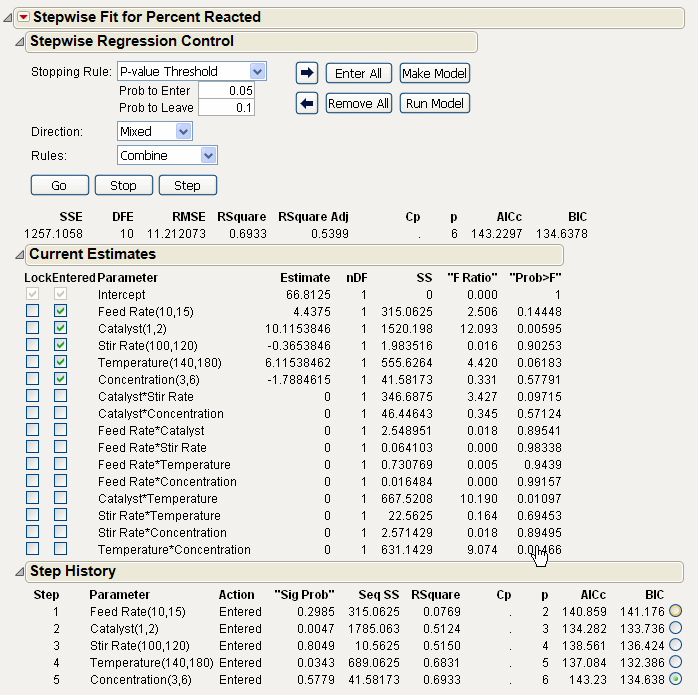This screenshot has height=695, width=698.
Task: Check Entered box for Catalyst*Temperature
Action: [61, 498]
